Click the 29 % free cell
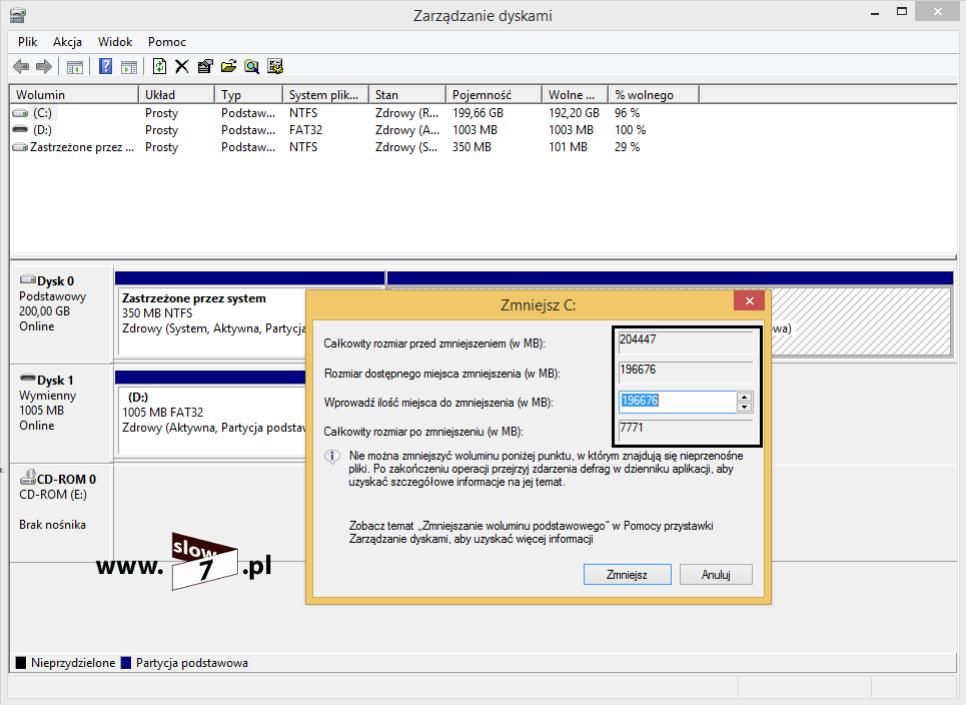The width and height of the screenshot is (966, 705). pos(627,147)
